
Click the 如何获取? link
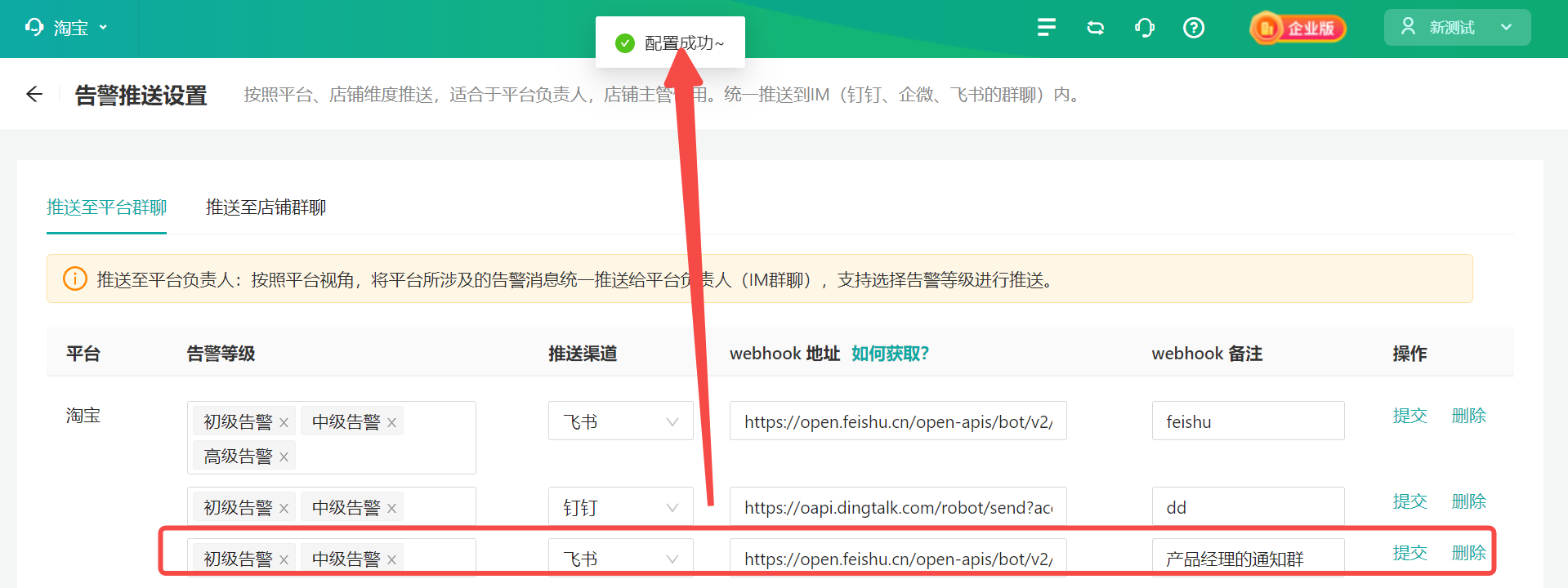pyautogui.click(x=890, y=353)
